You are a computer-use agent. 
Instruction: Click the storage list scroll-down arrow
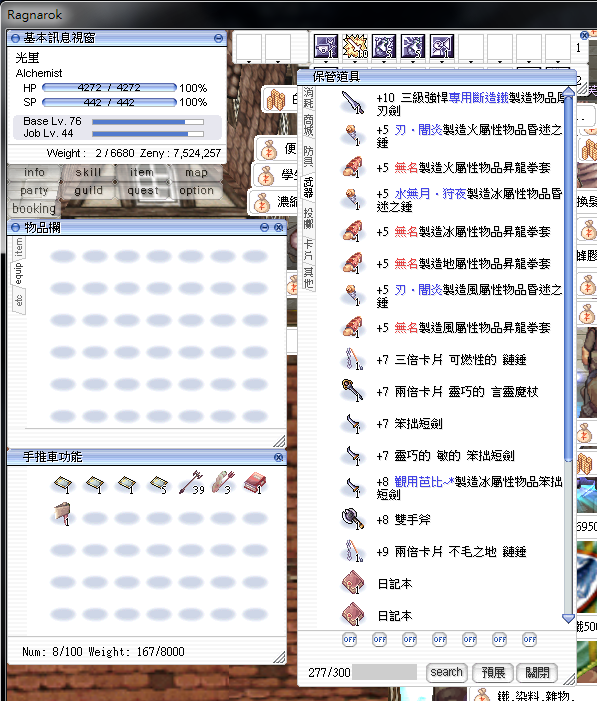tap(568, 619)
